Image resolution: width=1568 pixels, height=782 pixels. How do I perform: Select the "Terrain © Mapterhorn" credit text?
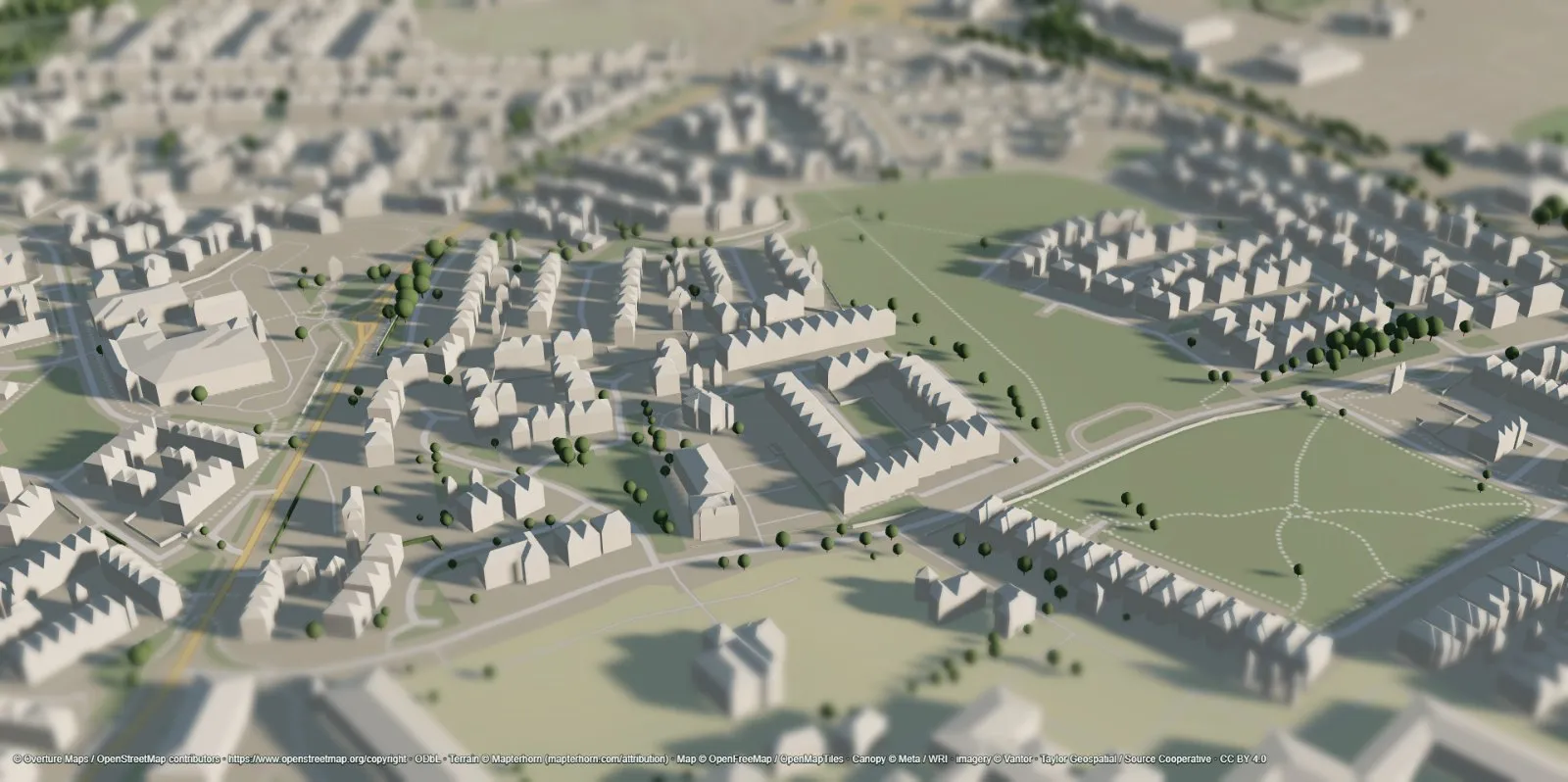(x=495, y=759)
